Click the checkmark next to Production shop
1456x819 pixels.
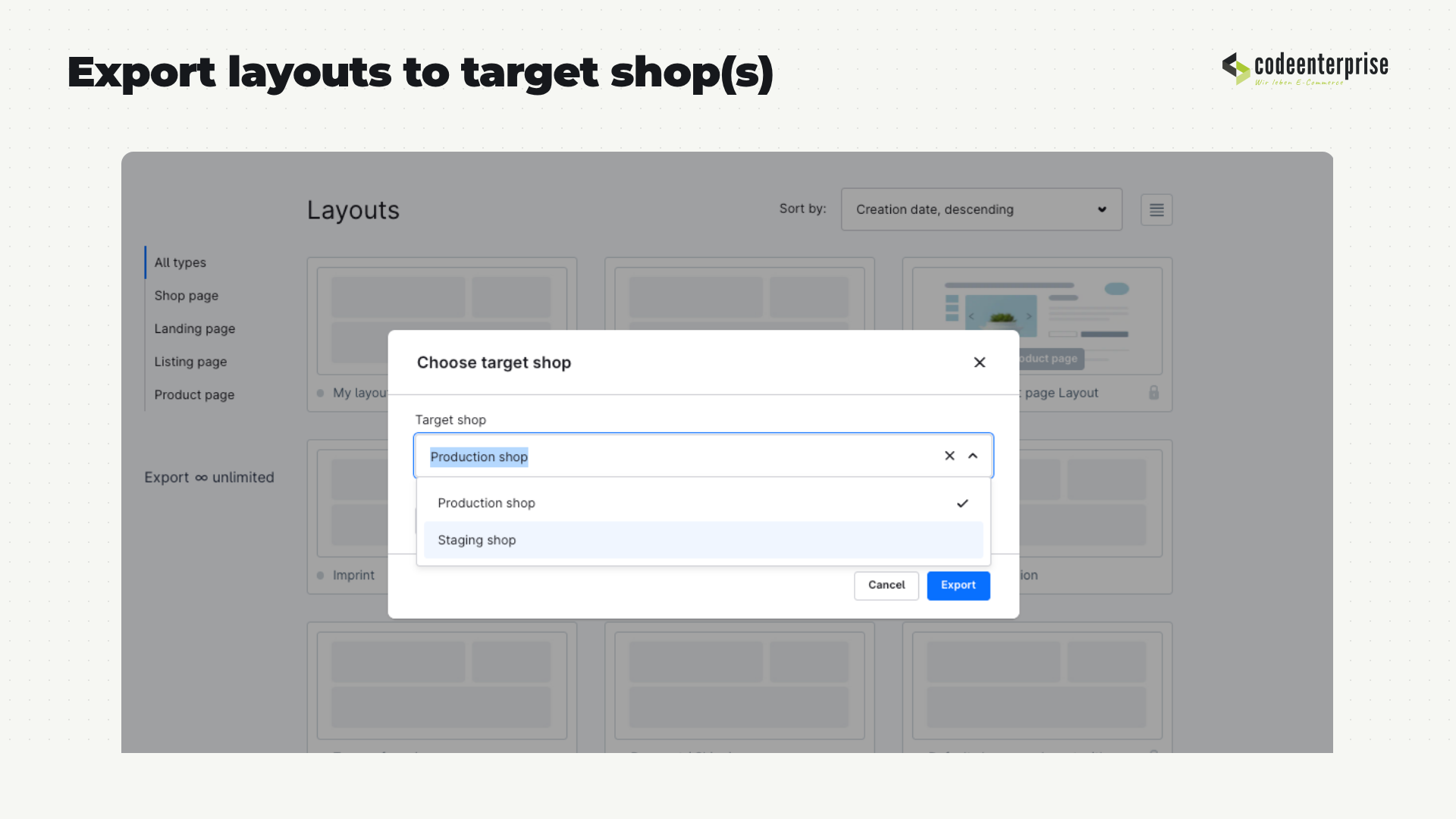[962, 504]
